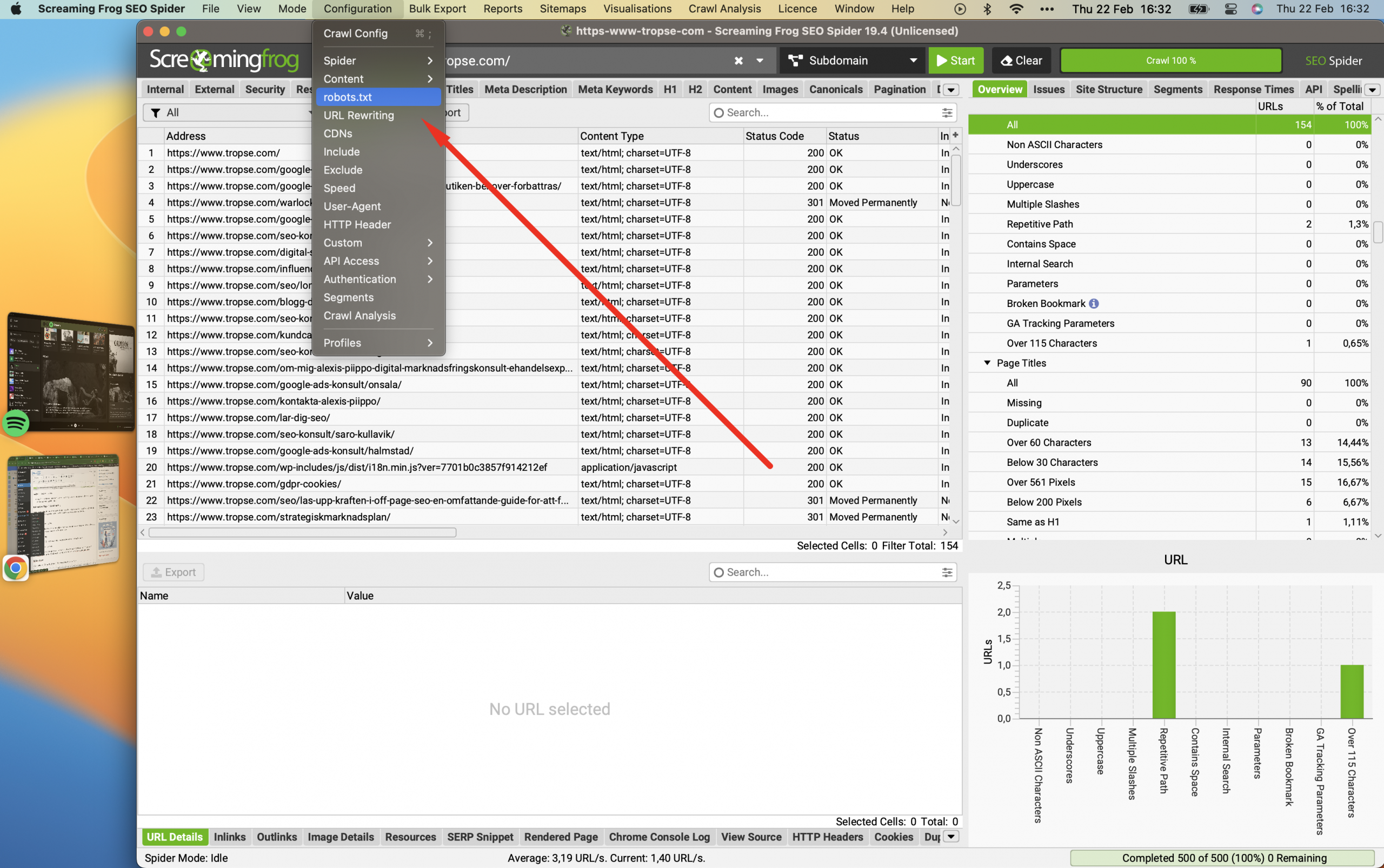Click the green Start button

(x=956, y=61)
